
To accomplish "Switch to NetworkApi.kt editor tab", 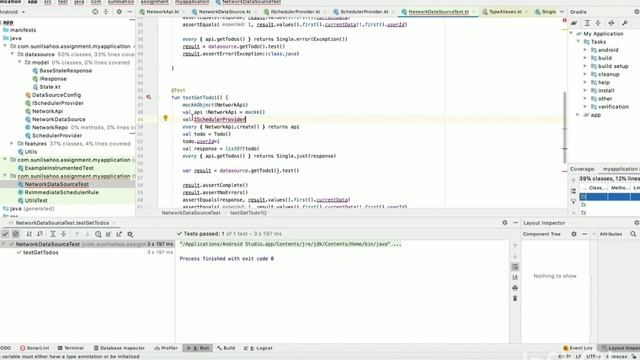I will pos(162,12).
